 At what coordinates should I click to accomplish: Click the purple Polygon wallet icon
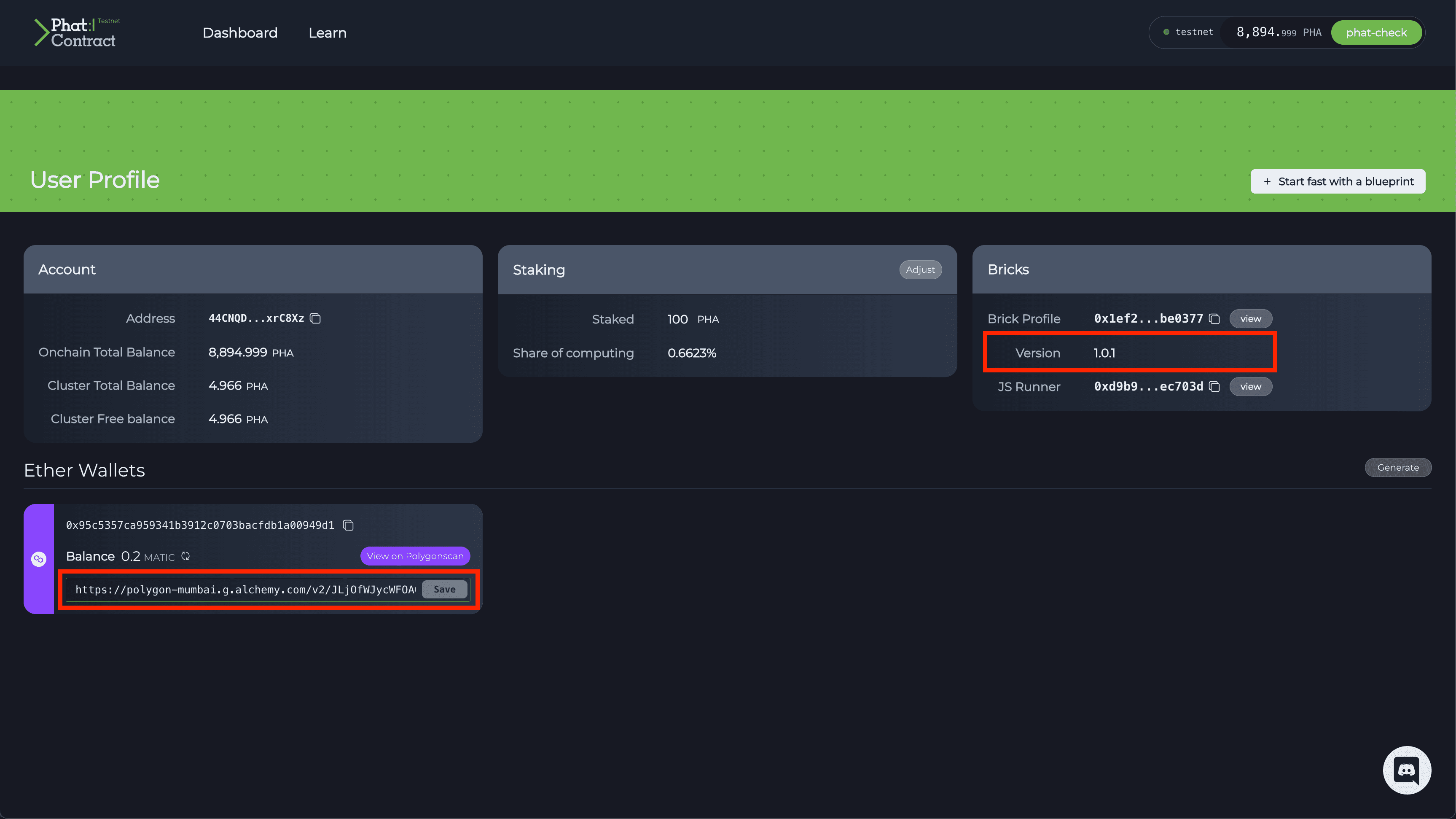(38, 559)
